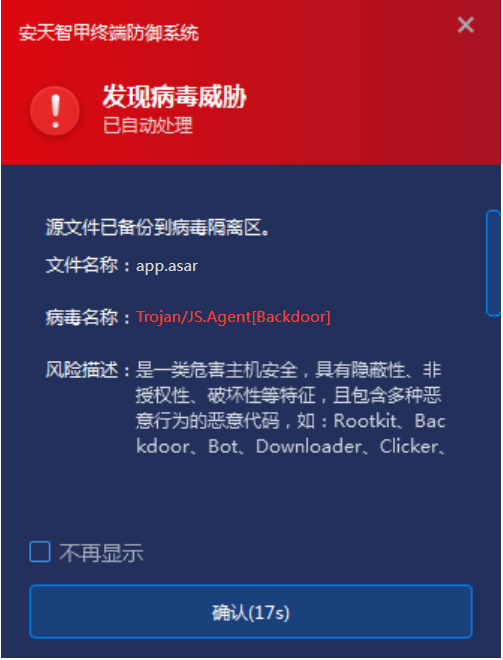Click the word Clicker in the description

coord(409,447)
